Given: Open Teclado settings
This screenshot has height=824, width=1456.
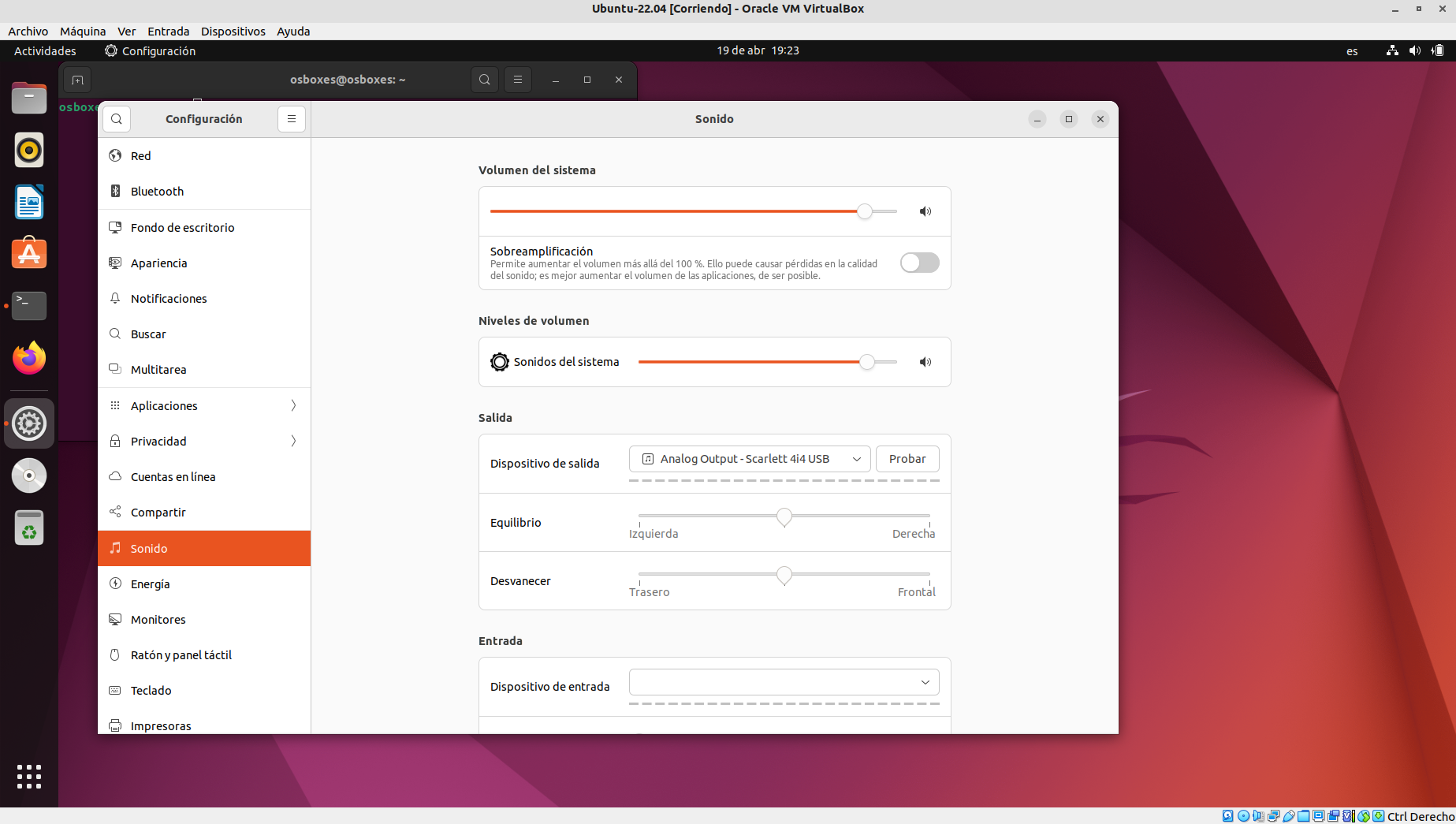Looking at the screenshot, I should [204, 691].
